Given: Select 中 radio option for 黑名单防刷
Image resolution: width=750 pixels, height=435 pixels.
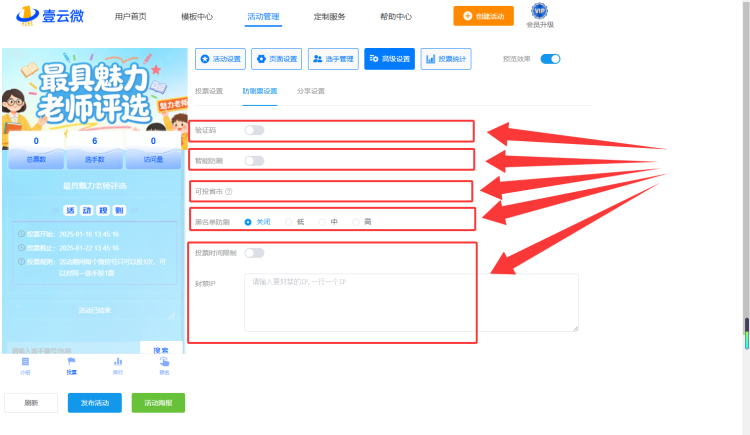Looking at the screenshot, I should point(322,222).
